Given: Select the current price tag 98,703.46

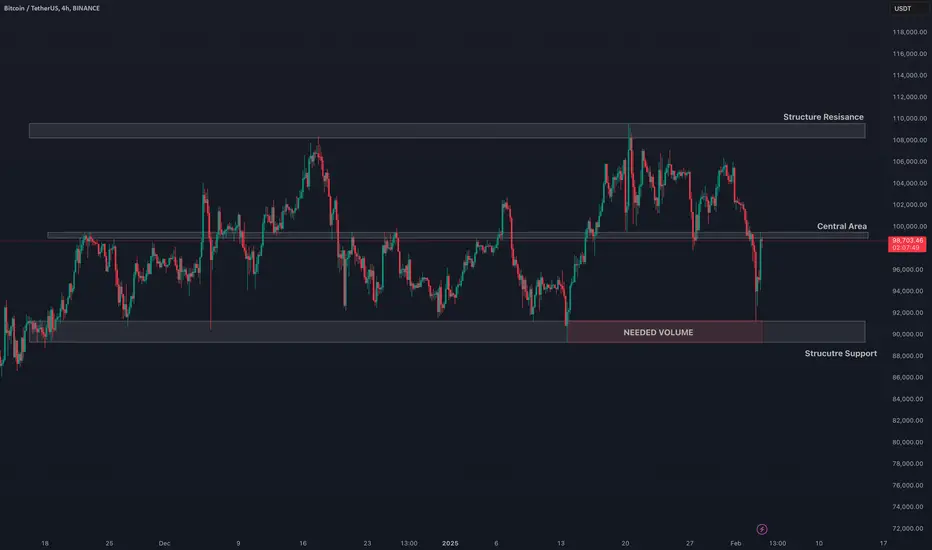Looking at the screenshot, I should 906,244.
